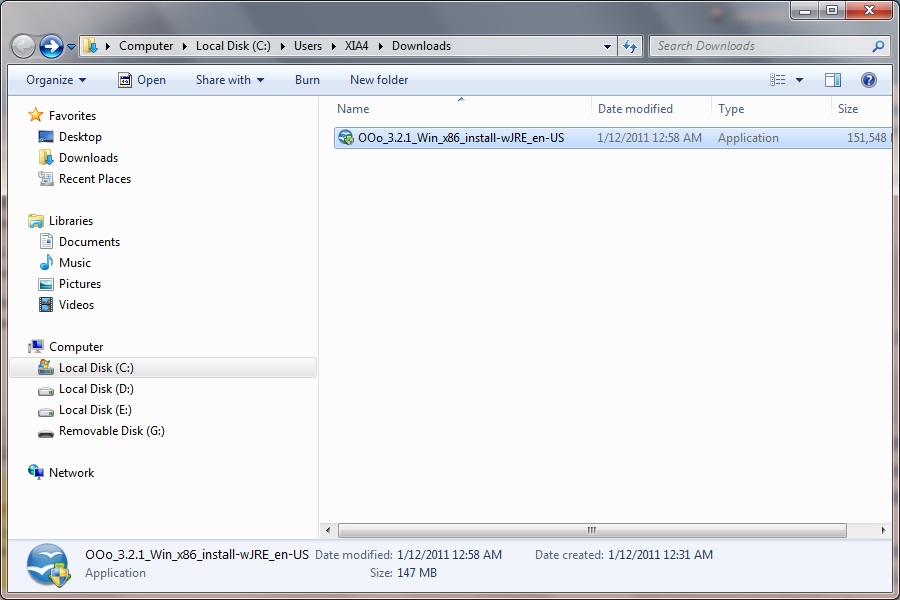Go back with the Back arrow button
The width and height of the screenshot is (900, 600).
coord(24,47)
